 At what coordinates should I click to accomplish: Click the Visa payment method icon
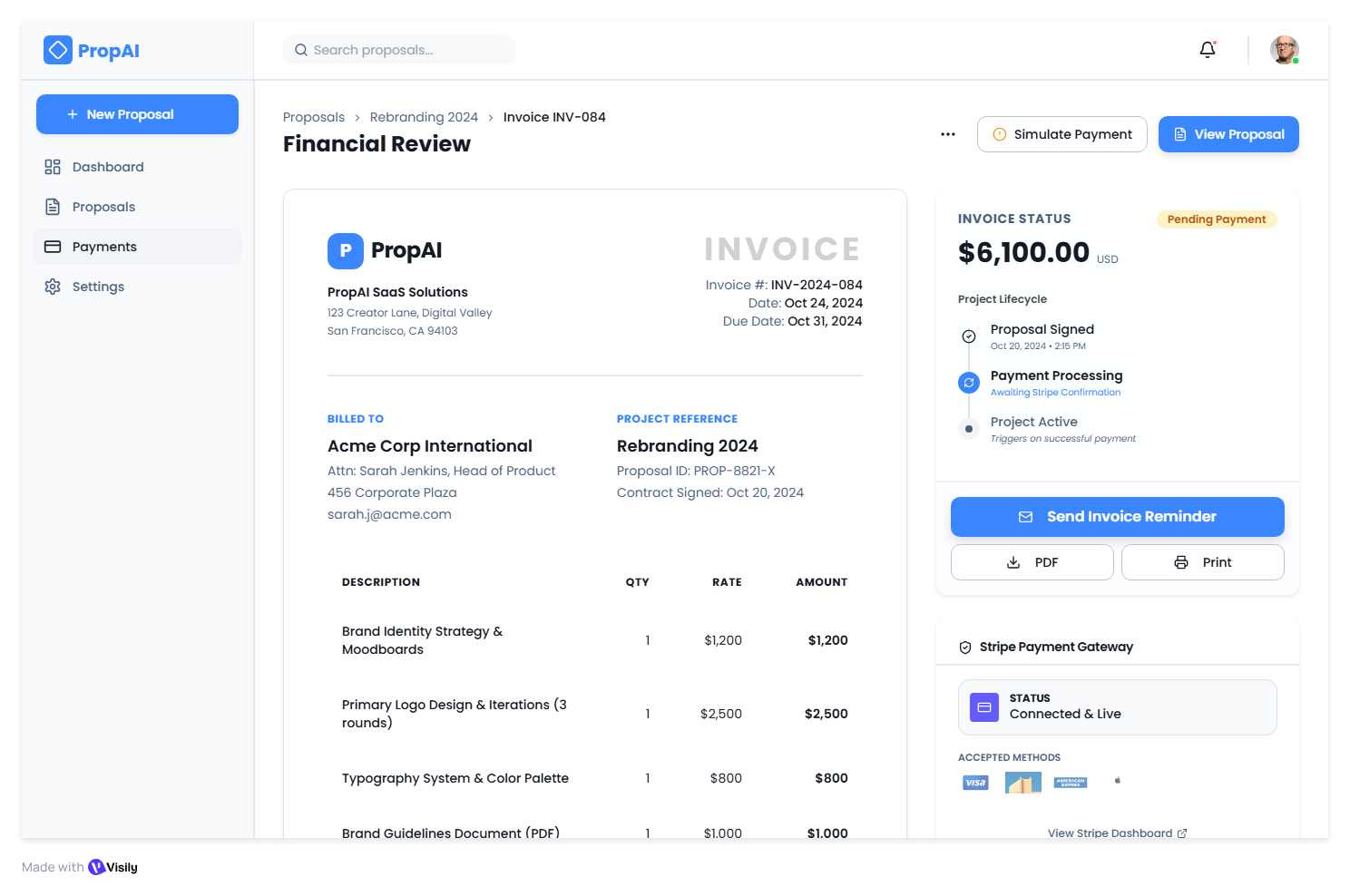(x=975, y=782)
